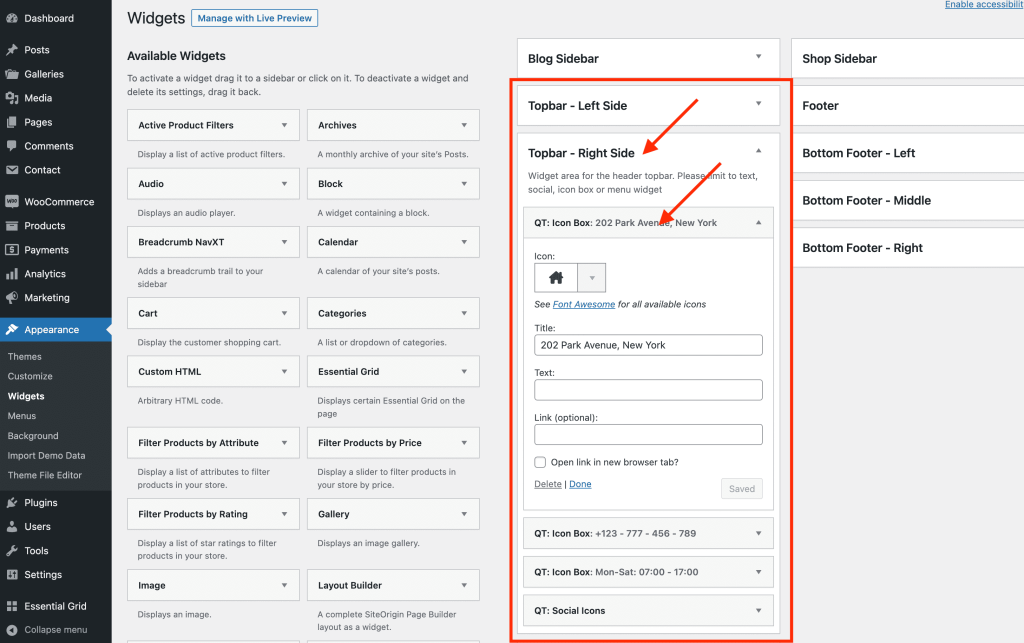Open Theme File Editor submenu item
The image size is (1024, 643).
(45, 475)
